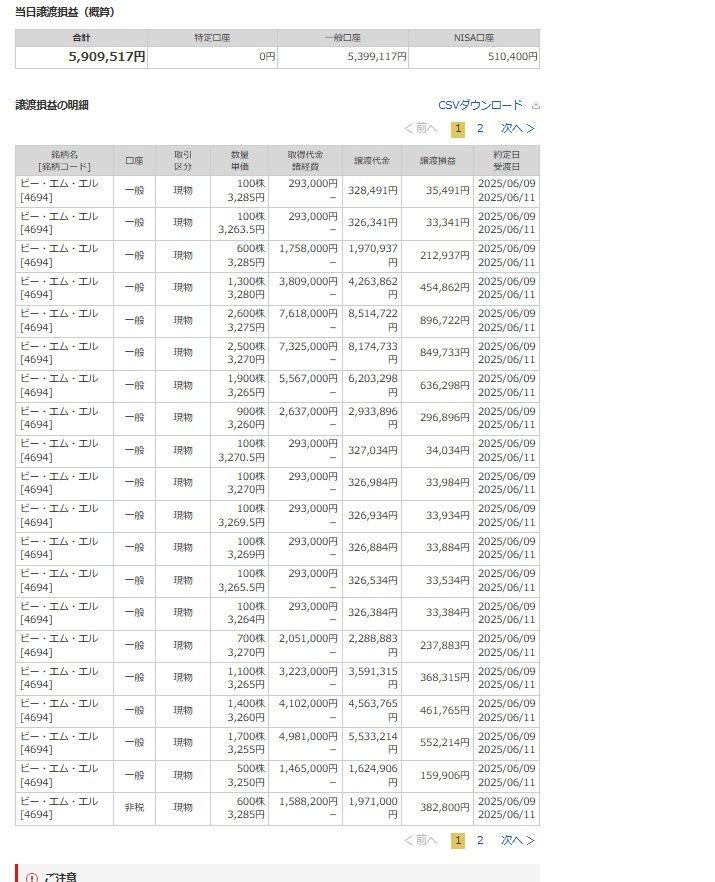Click the 約定日 受渡日 column header

click(x=506, y=160)
